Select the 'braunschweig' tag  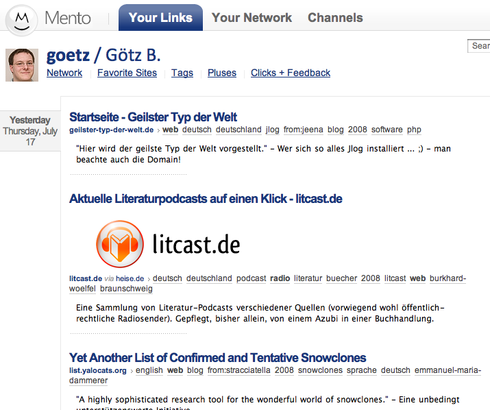pos(126,288)
